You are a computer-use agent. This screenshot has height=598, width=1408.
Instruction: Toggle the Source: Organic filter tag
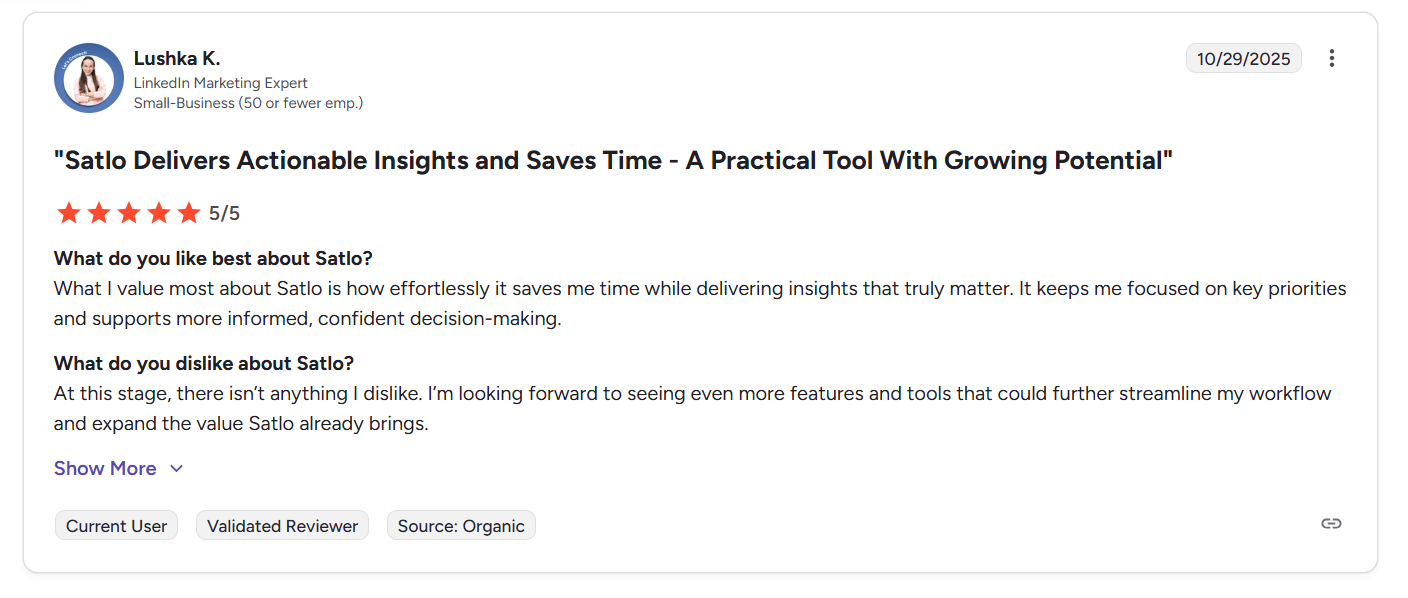461,525
